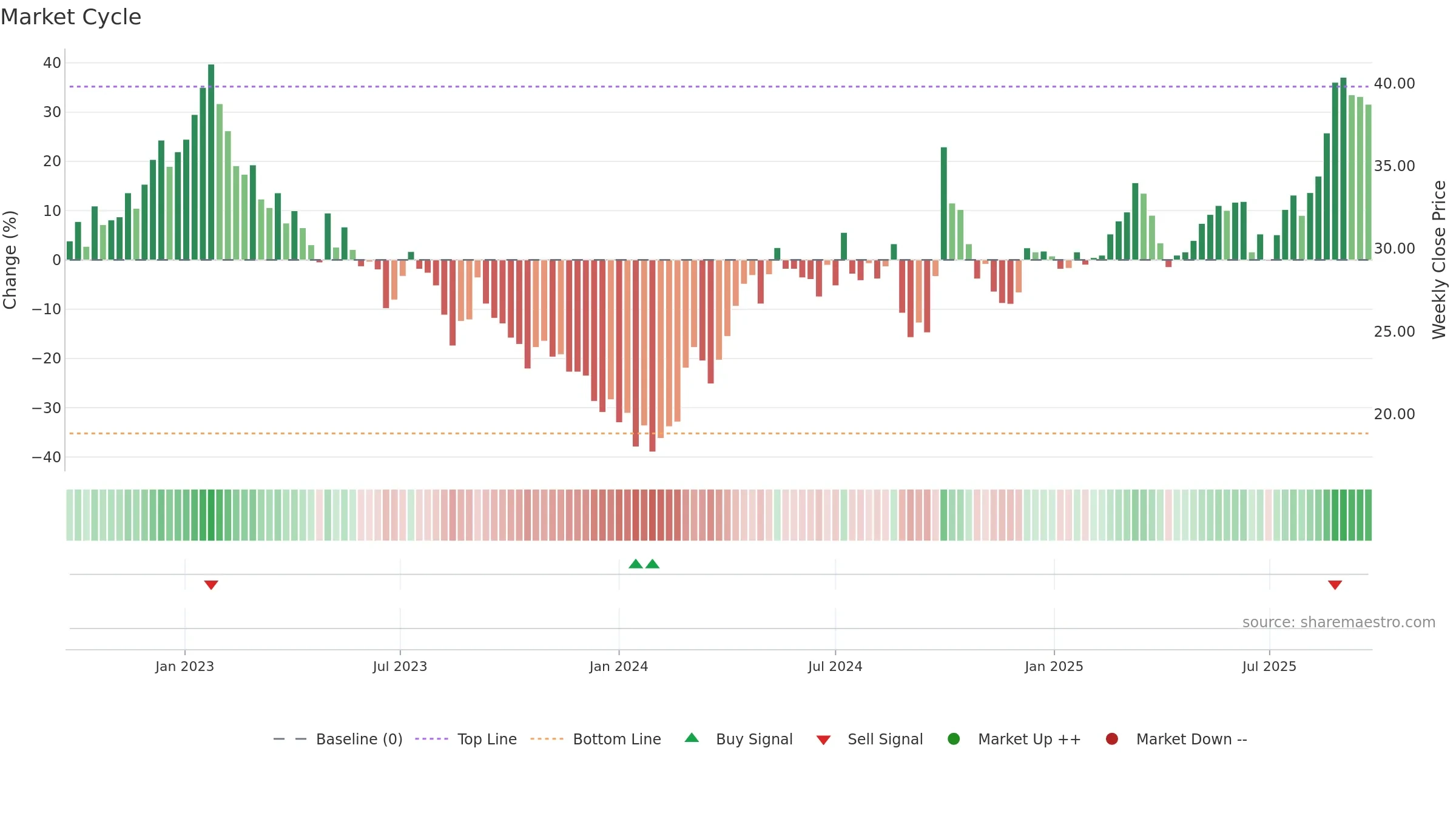Click the red sell signal marker near Jan 2023
Image resolution: width=1456 pixels, height=819 pixels.
click(211, 585)
